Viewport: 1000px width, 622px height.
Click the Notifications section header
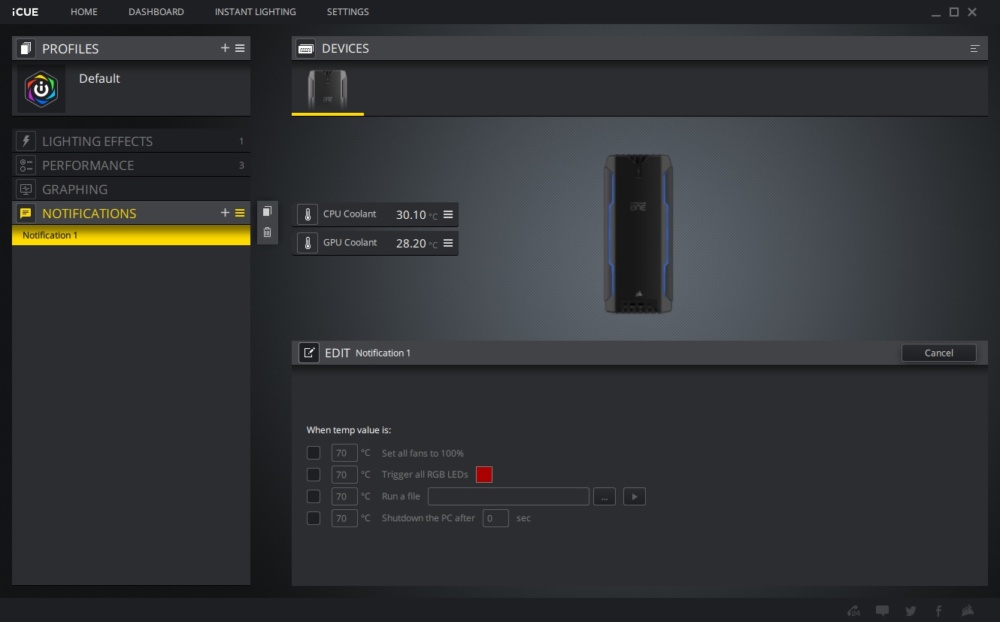(x=131, y=213)
